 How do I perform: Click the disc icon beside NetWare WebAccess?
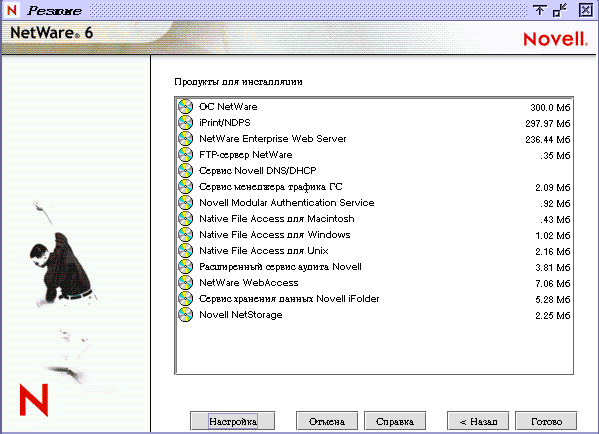pyautogui.click(x=186, y=283)
